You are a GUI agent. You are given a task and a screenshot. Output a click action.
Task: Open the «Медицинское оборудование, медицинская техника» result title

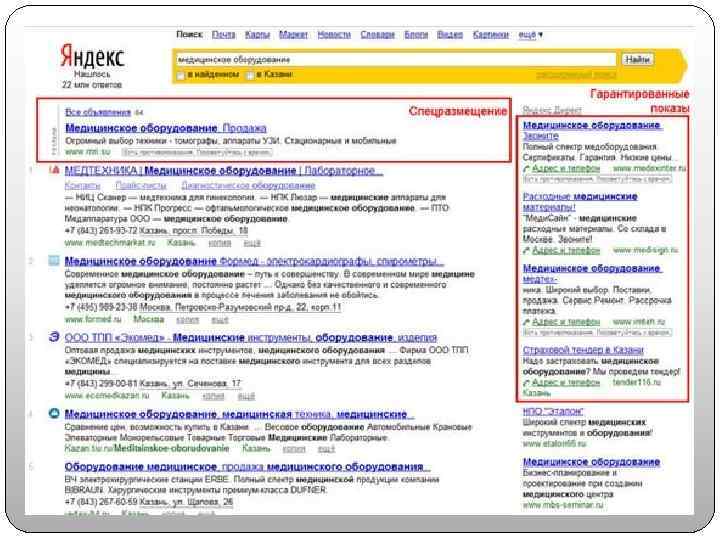coord(239,414)
